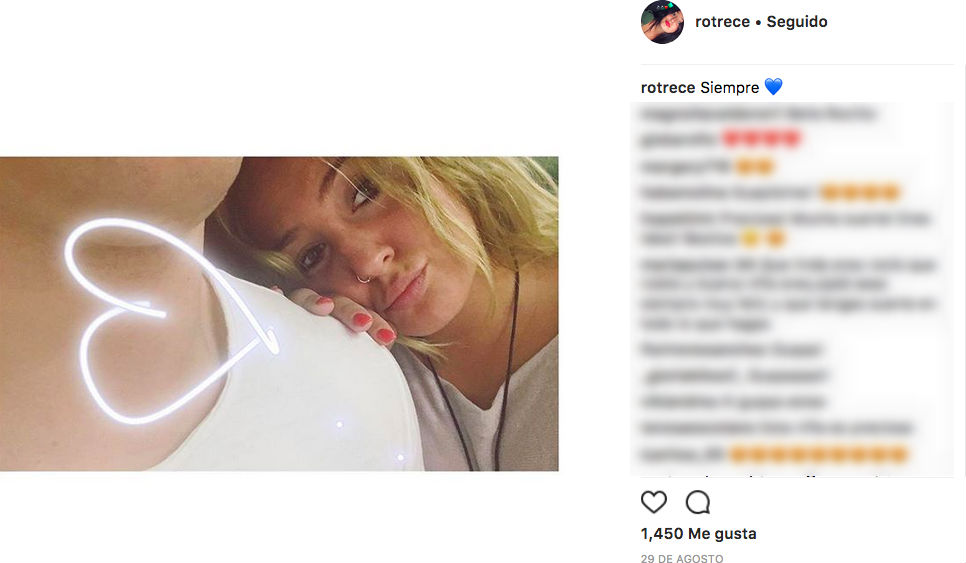Click the caption word Siempre

click(729, 88)
